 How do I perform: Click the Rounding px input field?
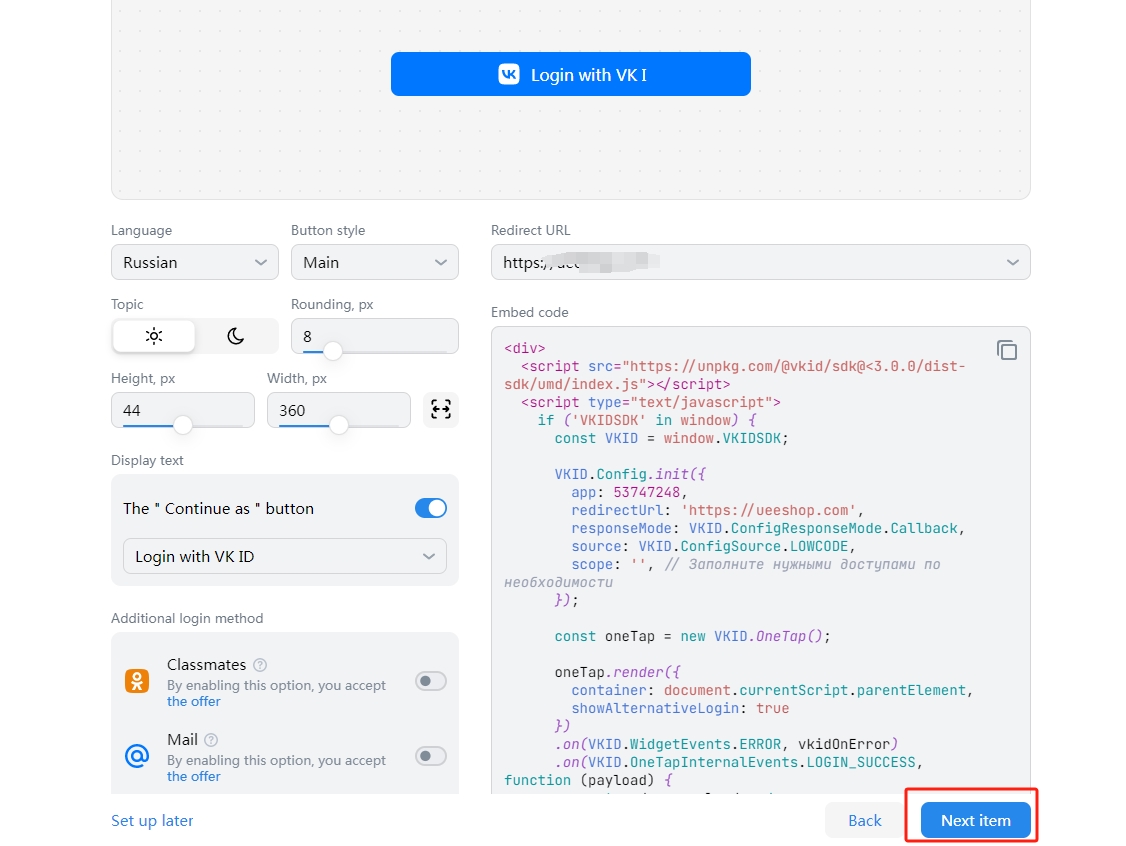point(374,335)
